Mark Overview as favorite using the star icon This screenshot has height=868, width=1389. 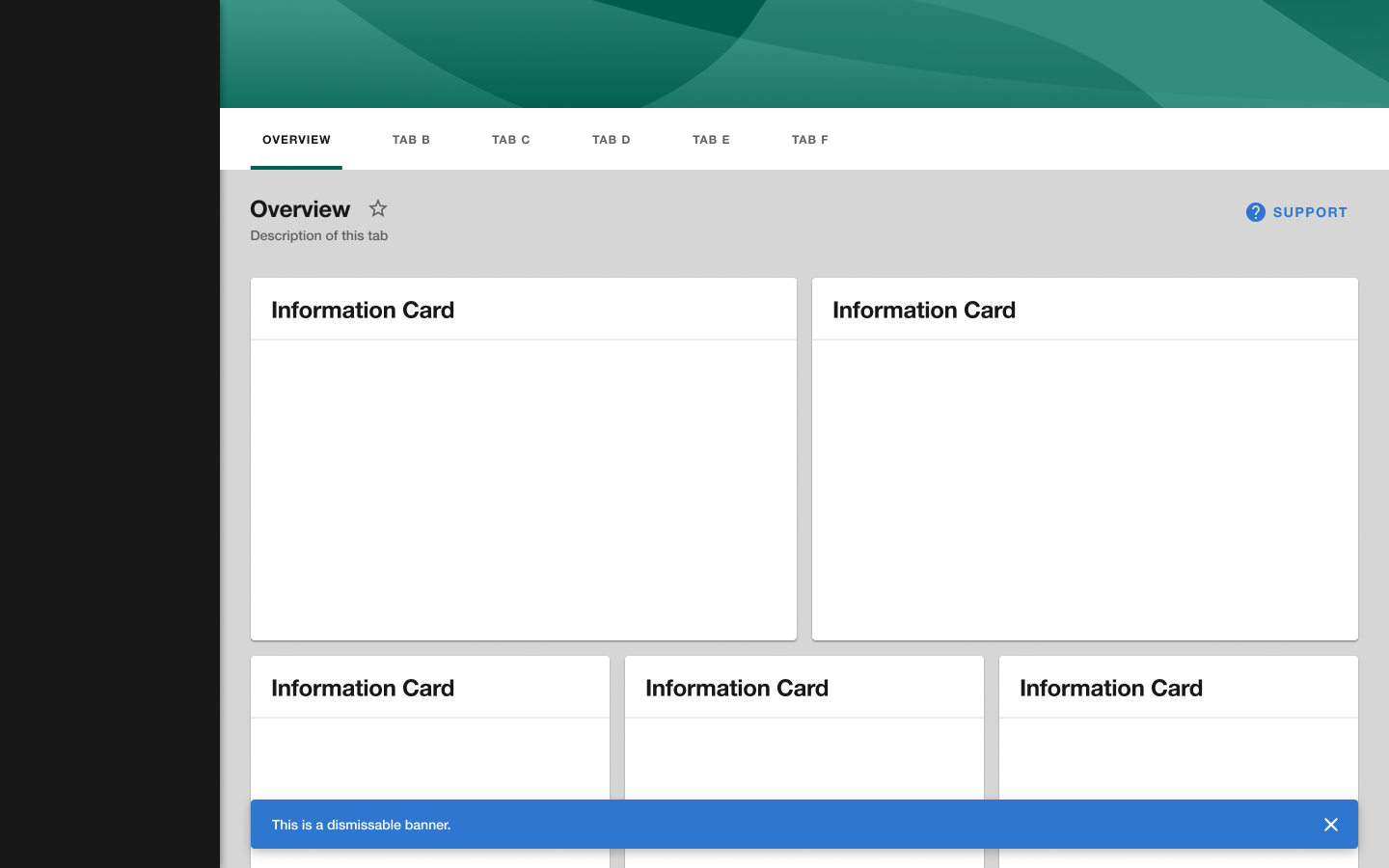tap(377, 208)
